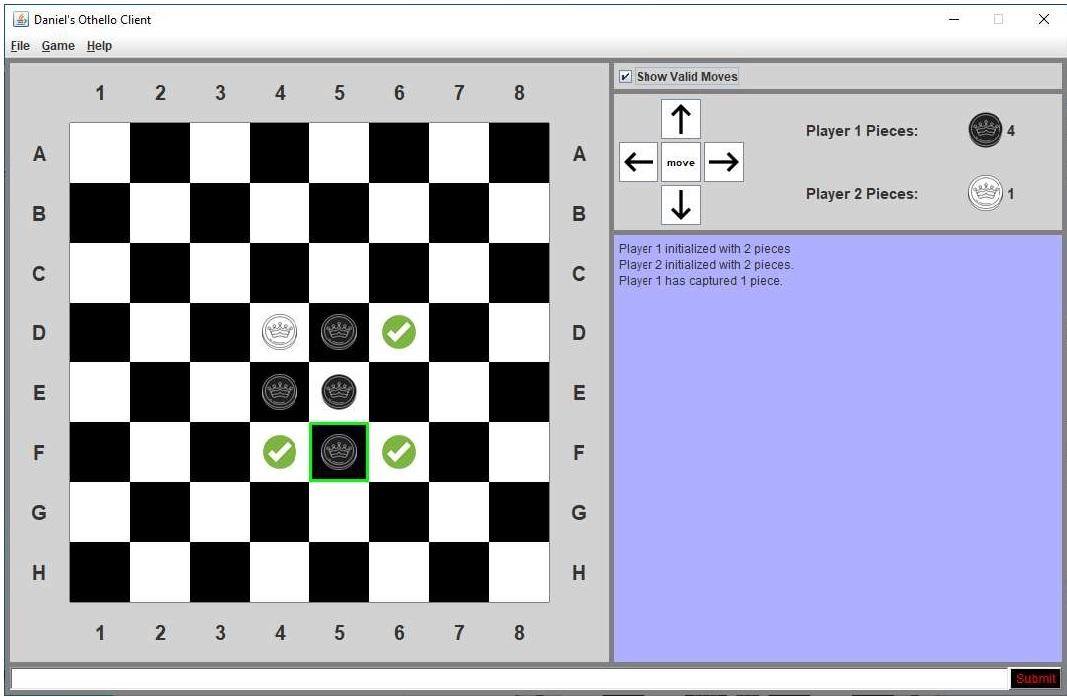
Task: Click the white piece at D4
Action: [279, 332]
